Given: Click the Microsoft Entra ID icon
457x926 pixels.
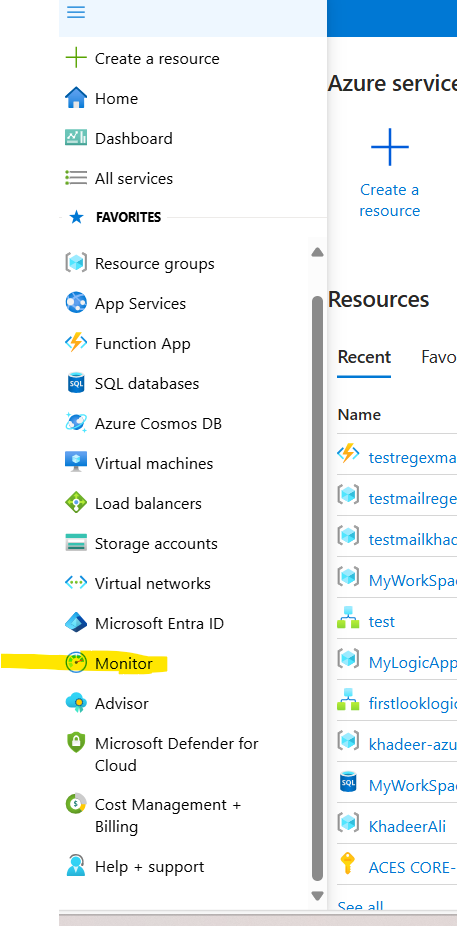Looking at the screenshot, I should 76,623.
